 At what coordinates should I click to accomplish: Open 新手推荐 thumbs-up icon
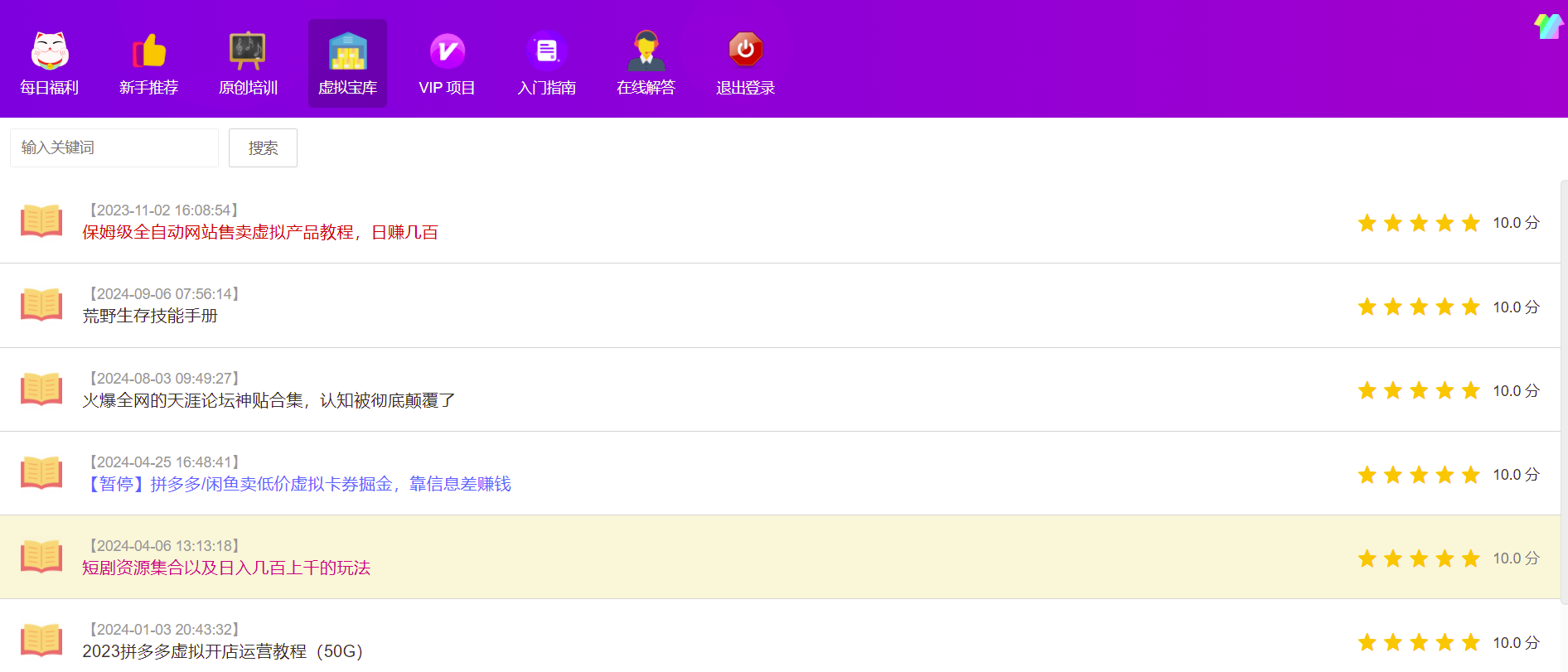click(149, 51)
